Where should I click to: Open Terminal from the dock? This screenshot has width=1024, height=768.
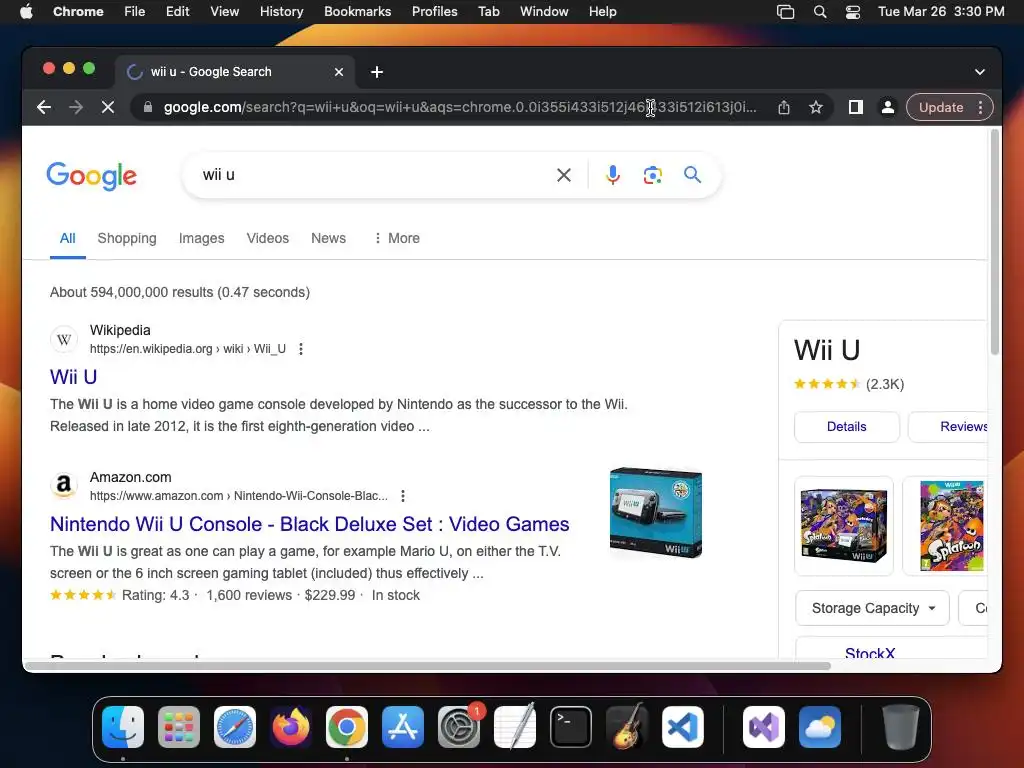pos(571,727)
